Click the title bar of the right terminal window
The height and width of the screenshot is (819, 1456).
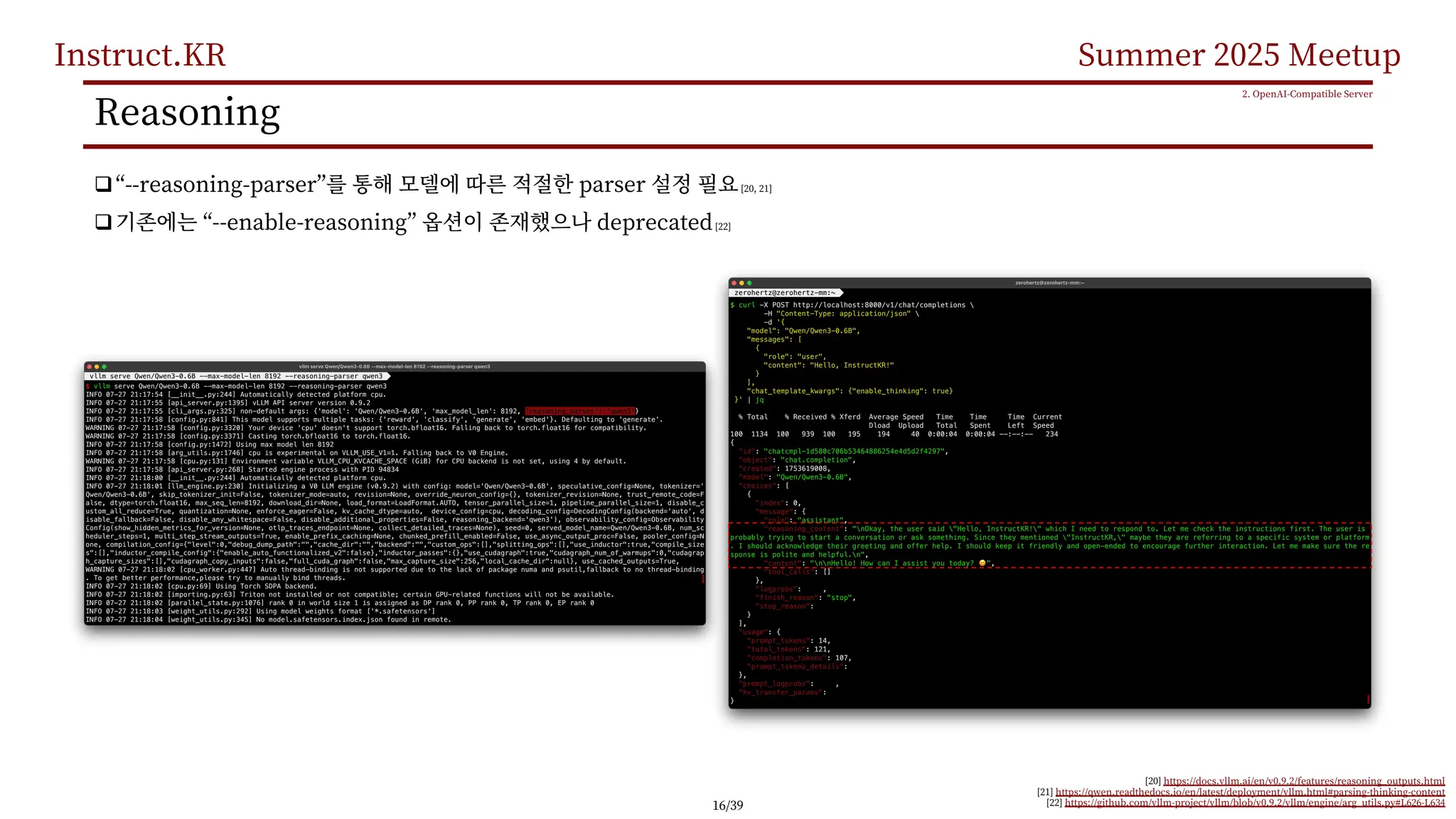pos(1049,283)
